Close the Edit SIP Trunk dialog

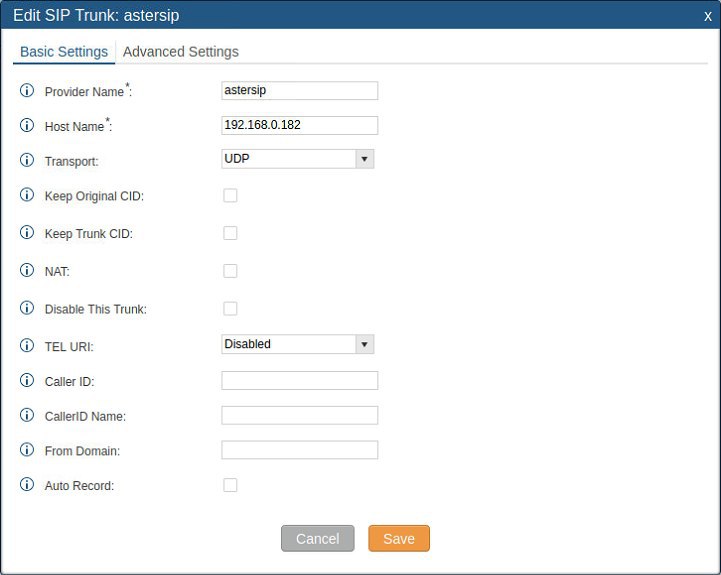708,16
